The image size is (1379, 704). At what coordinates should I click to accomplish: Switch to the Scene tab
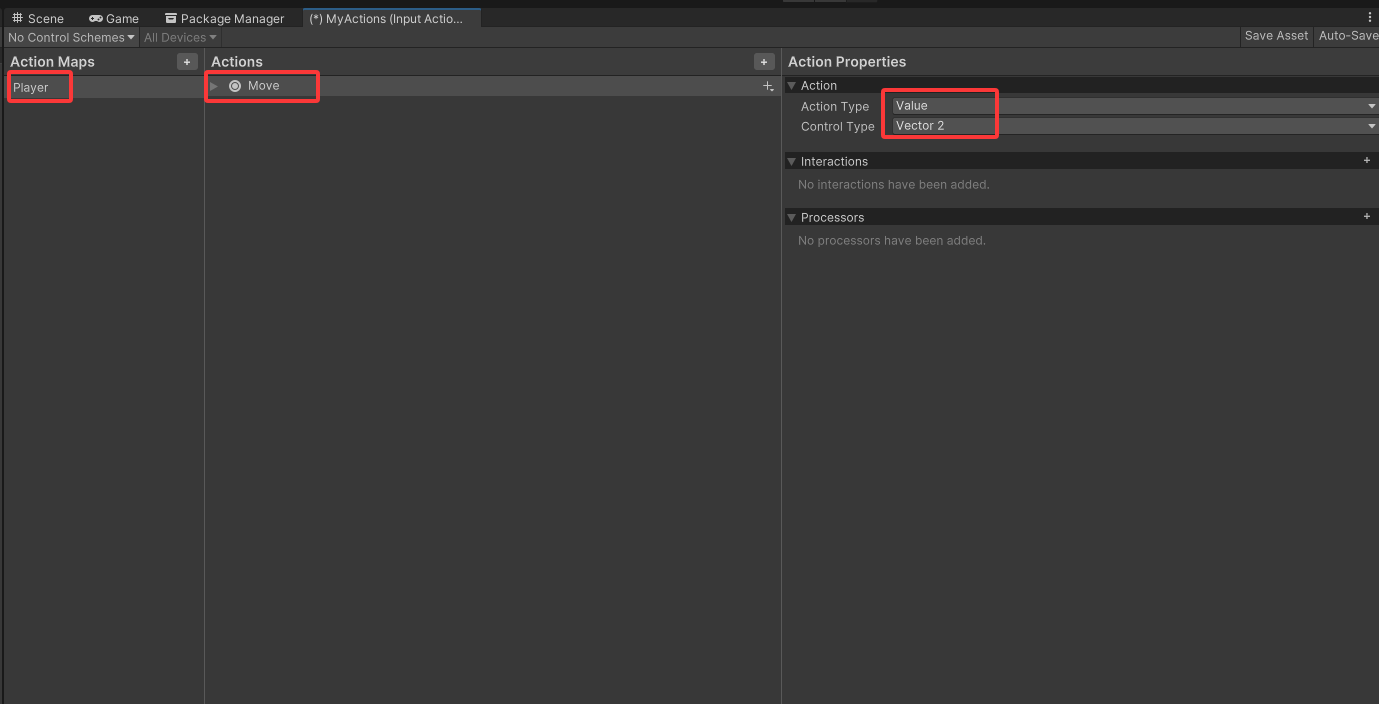click(x=38, y=18)
